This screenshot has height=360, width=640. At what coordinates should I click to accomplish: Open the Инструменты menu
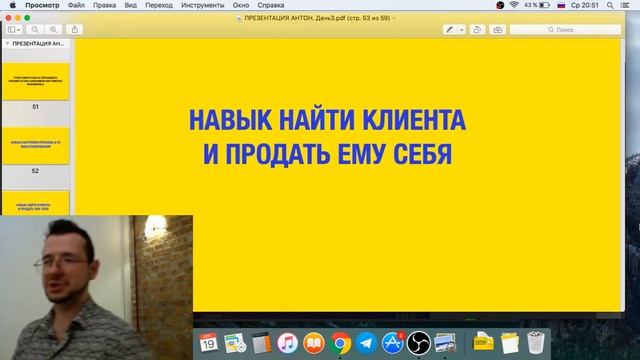click(x=203, y=5)
